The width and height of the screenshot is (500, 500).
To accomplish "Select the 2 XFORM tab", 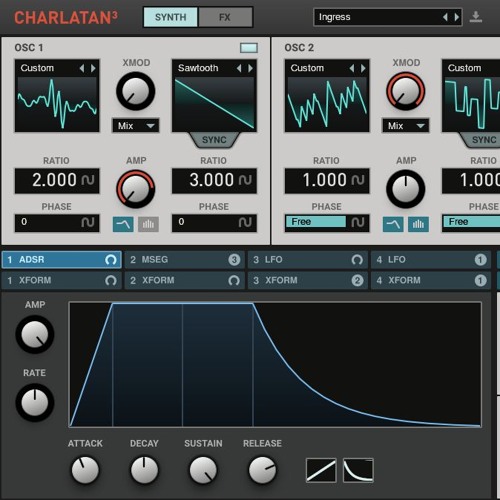I will pos(185,281).
